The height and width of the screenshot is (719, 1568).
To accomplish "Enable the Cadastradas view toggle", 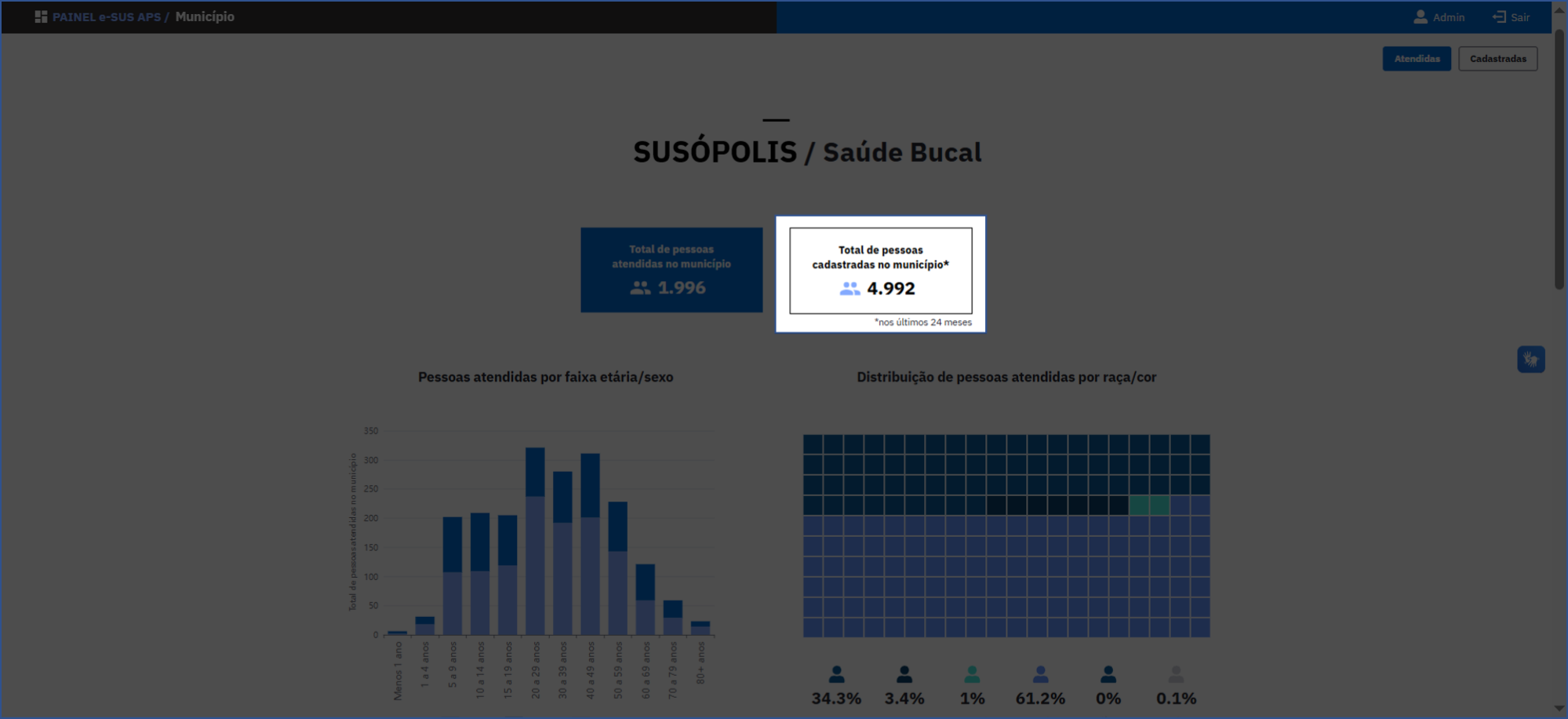I will (x=1497, y=58).
